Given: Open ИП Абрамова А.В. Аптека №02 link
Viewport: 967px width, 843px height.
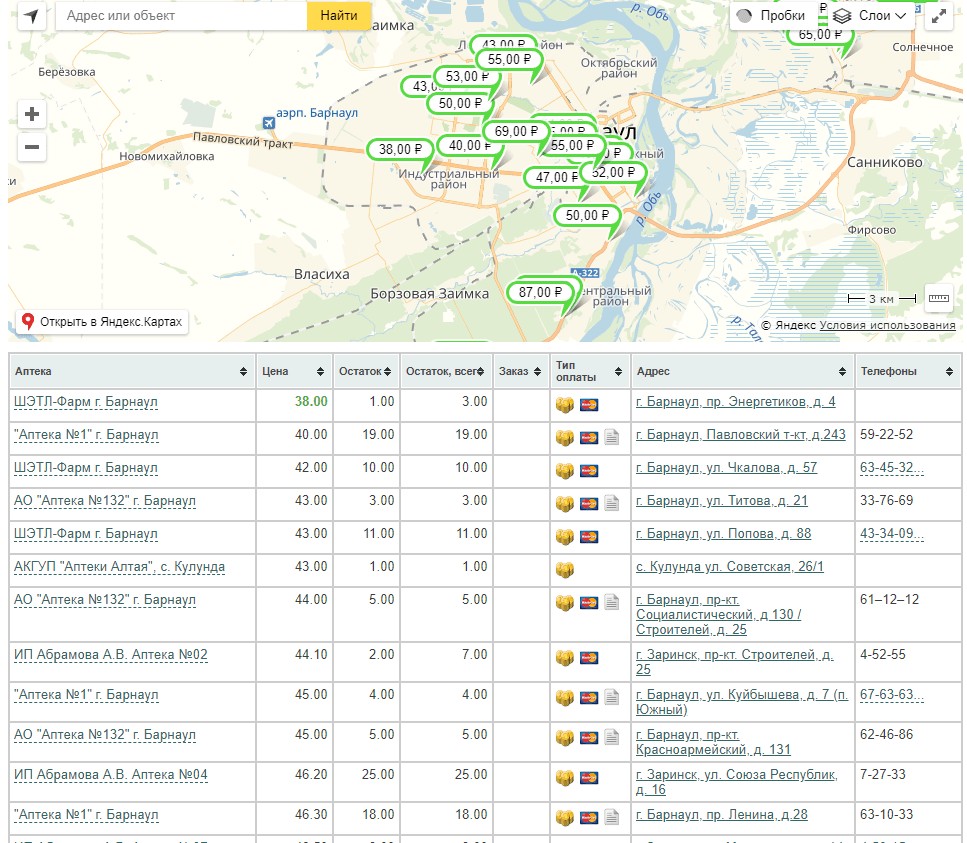Looking at the screenshot, I should pos(110,655).
